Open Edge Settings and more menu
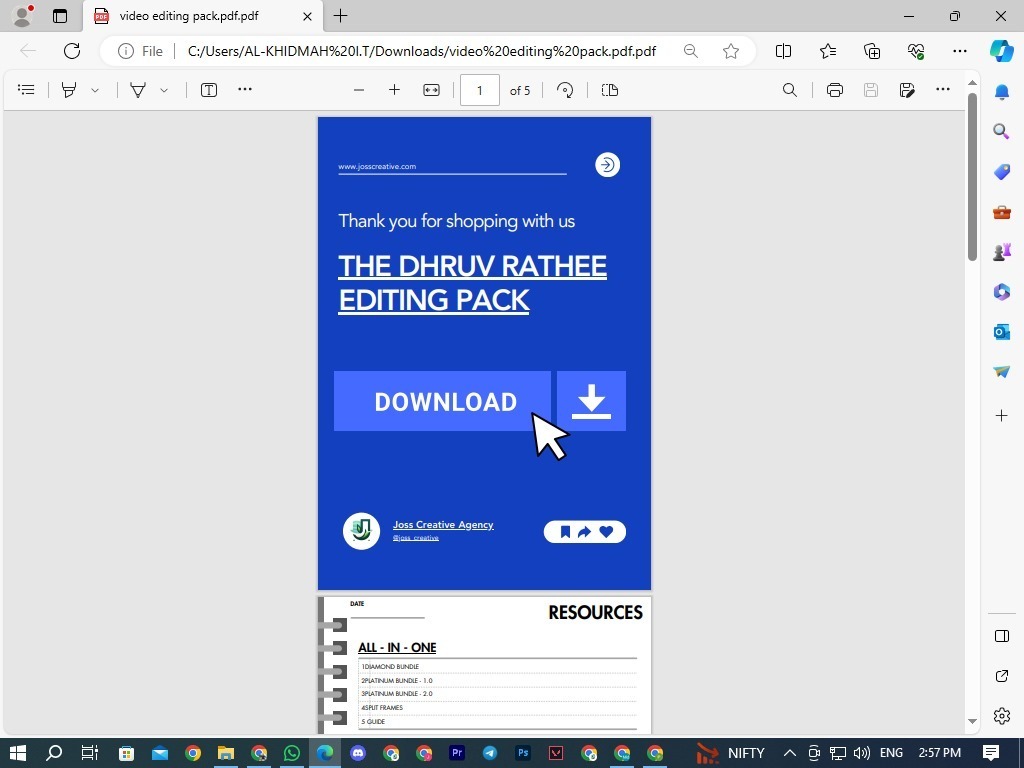This screenshot has width=1024, height=768. (x=960, y=51)
